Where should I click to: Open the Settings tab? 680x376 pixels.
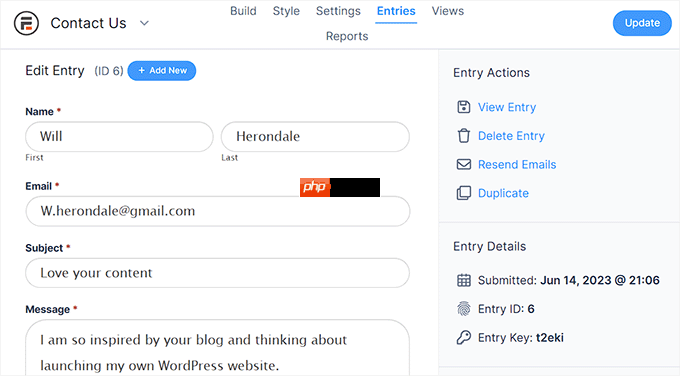(x=338, y=11)
